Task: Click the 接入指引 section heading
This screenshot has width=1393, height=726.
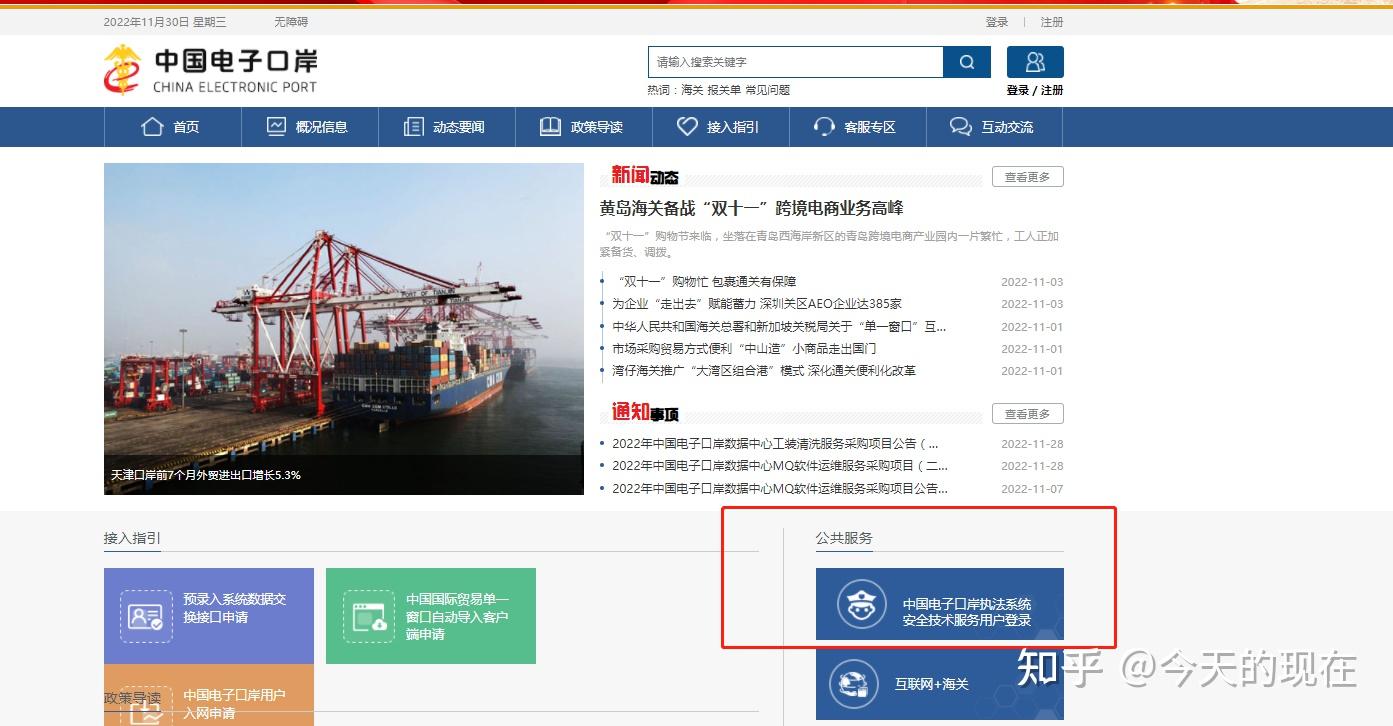Action: (x=132, y=538)
